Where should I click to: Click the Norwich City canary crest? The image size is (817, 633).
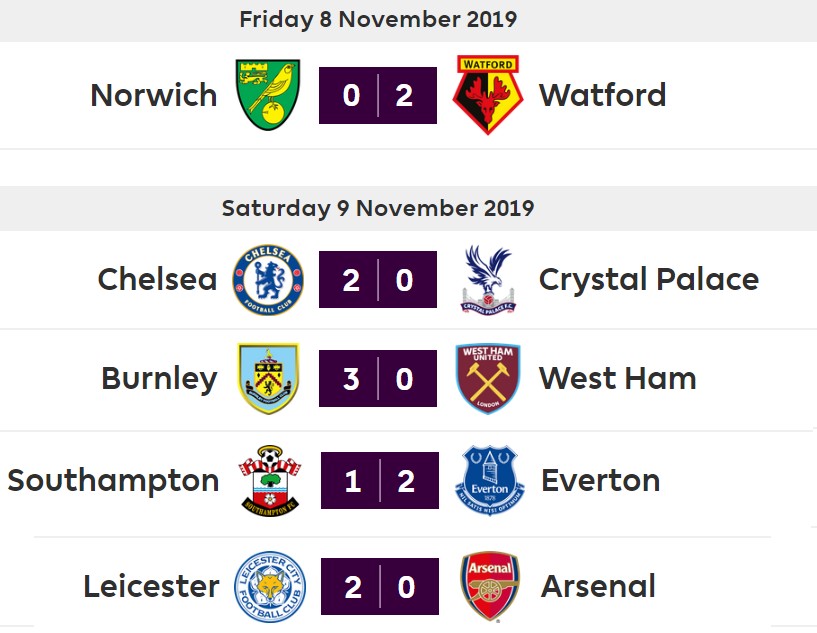point(268,95)
